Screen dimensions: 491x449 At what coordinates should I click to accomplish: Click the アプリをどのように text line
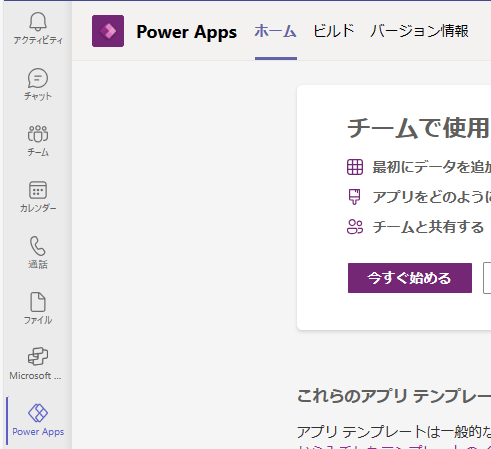[432, 197]
